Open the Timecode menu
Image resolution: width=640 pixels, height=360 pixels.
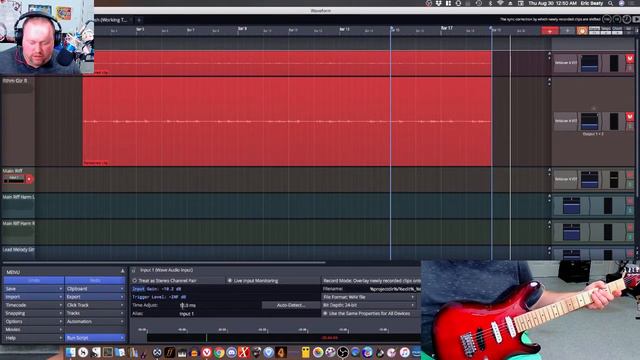click(x=34, y=305)
